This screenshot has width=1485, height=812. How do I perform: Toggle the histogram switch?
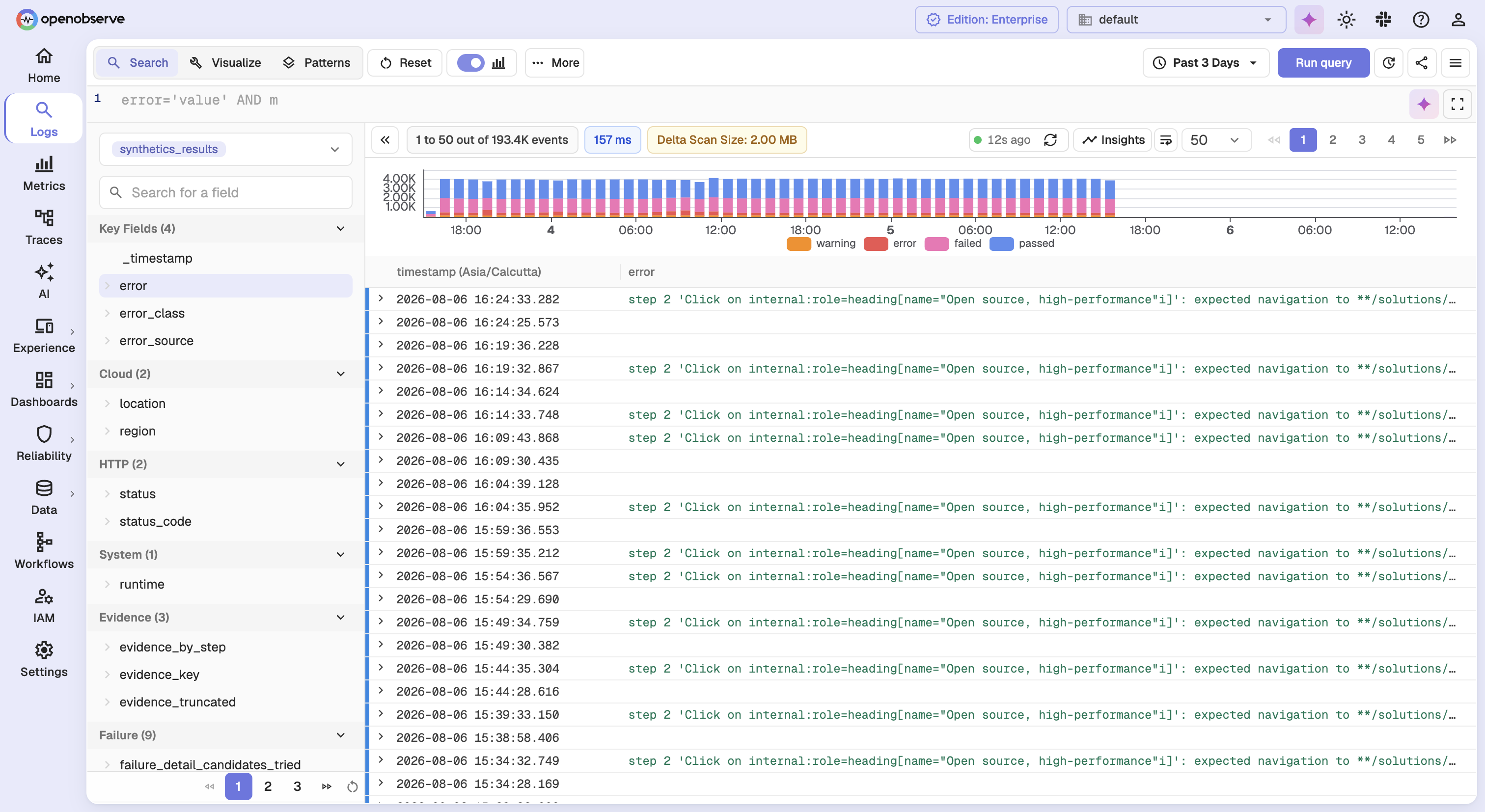pyautogui.click(x=470, y=63)
